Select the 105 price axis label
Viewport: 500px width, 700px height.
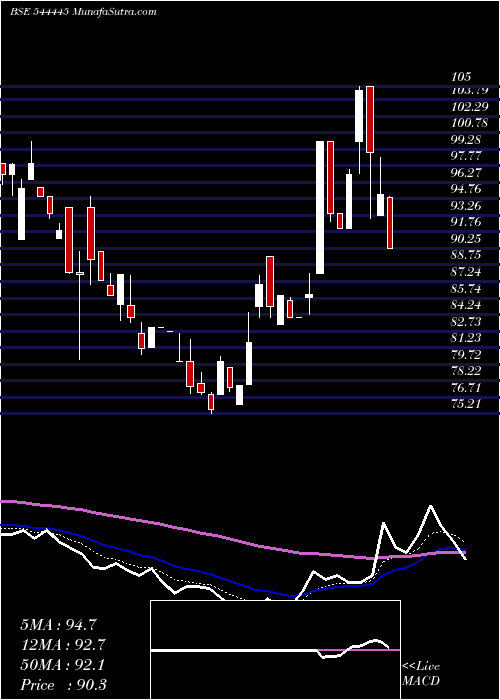[x=461, y=77]
